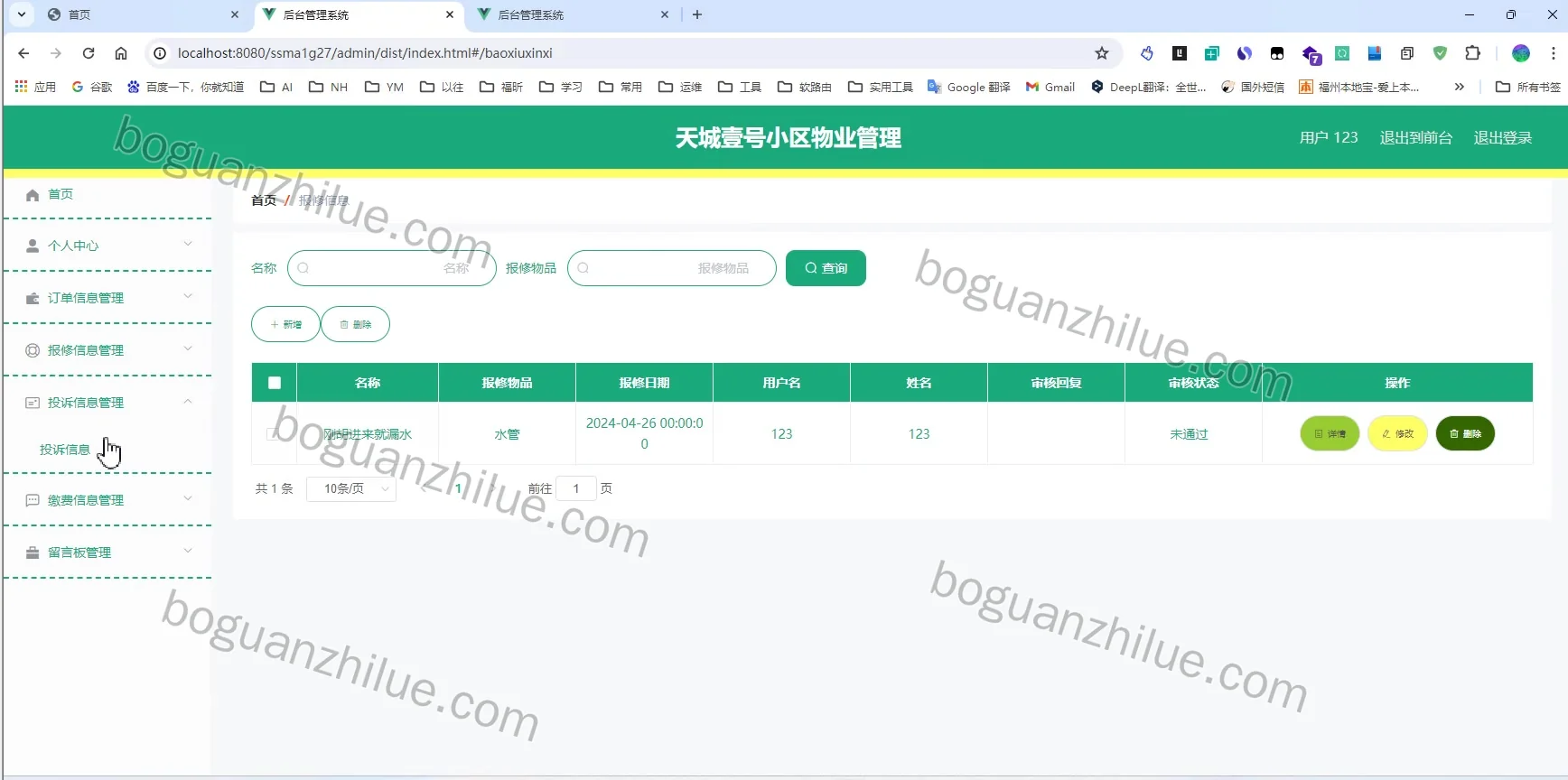The width and height of the screenshot is (1568, 780).
Task: Click the green 查询 search button
Action: click(826, 268)
